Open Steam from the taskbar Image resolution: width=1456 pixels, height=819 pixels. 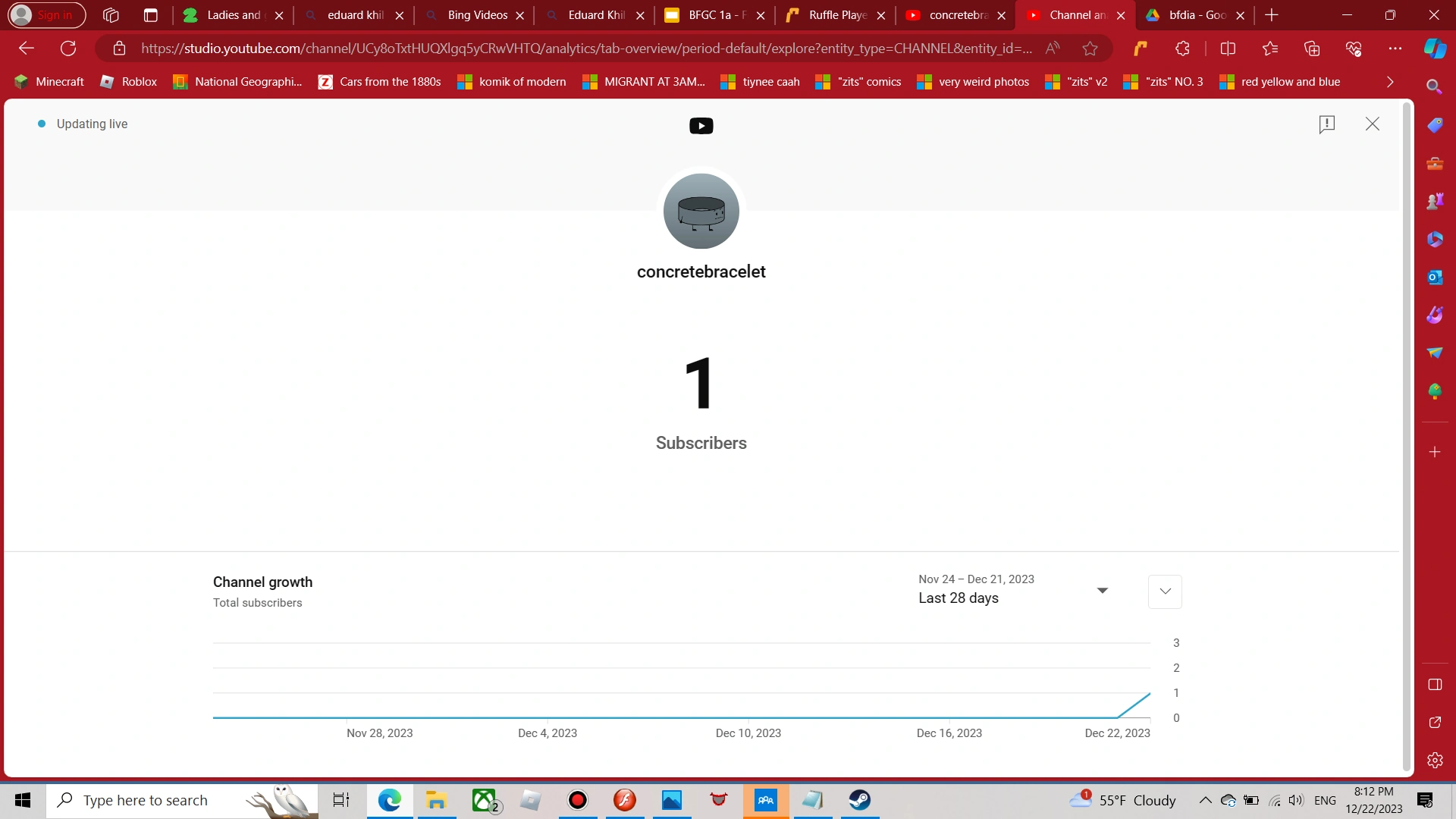click(x=859, y=800)
